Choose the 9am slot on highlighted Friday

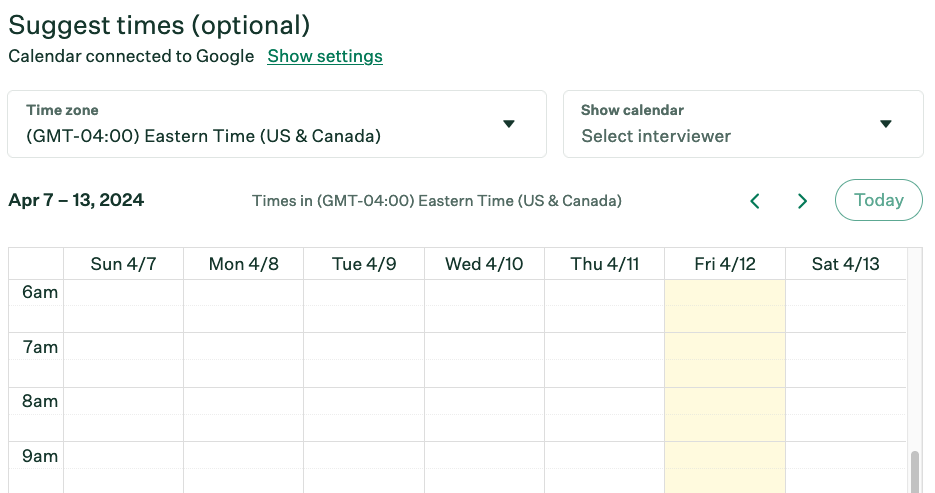tap(725, 455)
